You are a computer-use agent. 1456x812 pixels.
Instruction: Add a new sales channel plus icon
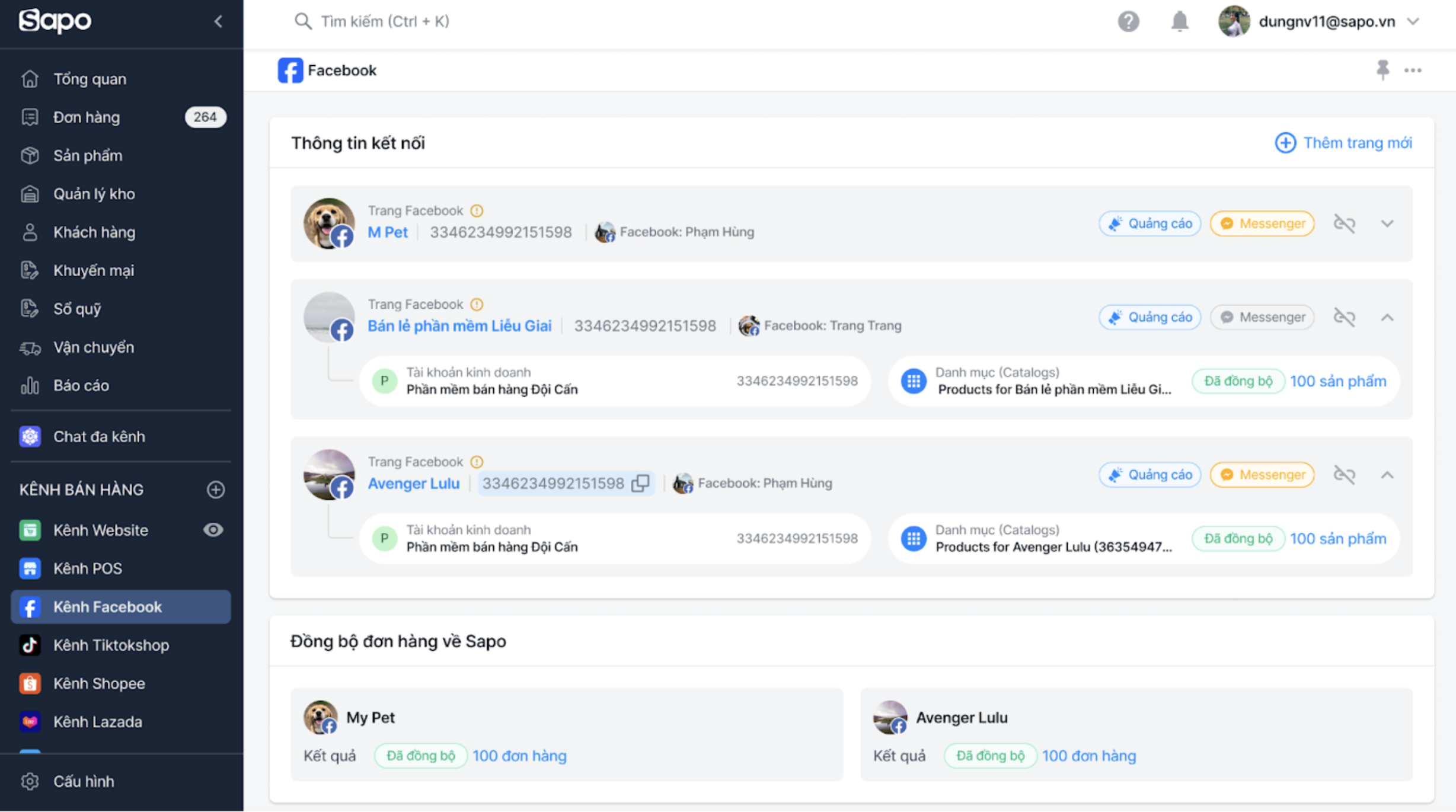[215, 490]
